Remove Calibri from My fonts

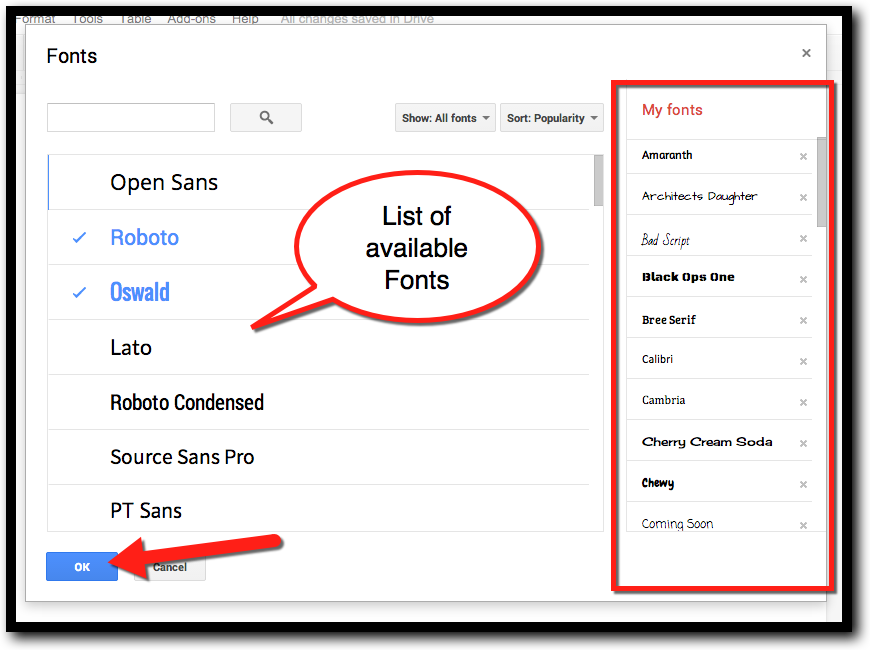[803, 362]
